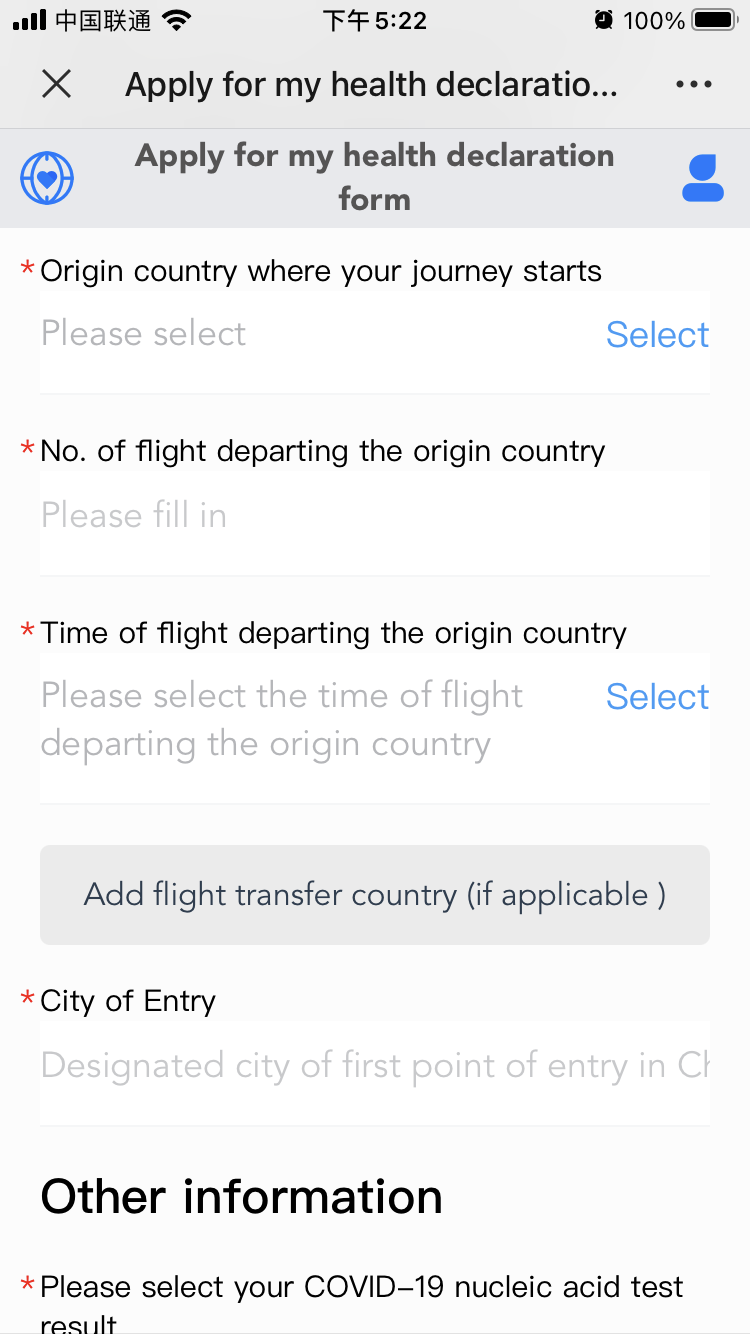Tap the battery status icon
The image size is (750, 1334).
pos(714,20)
